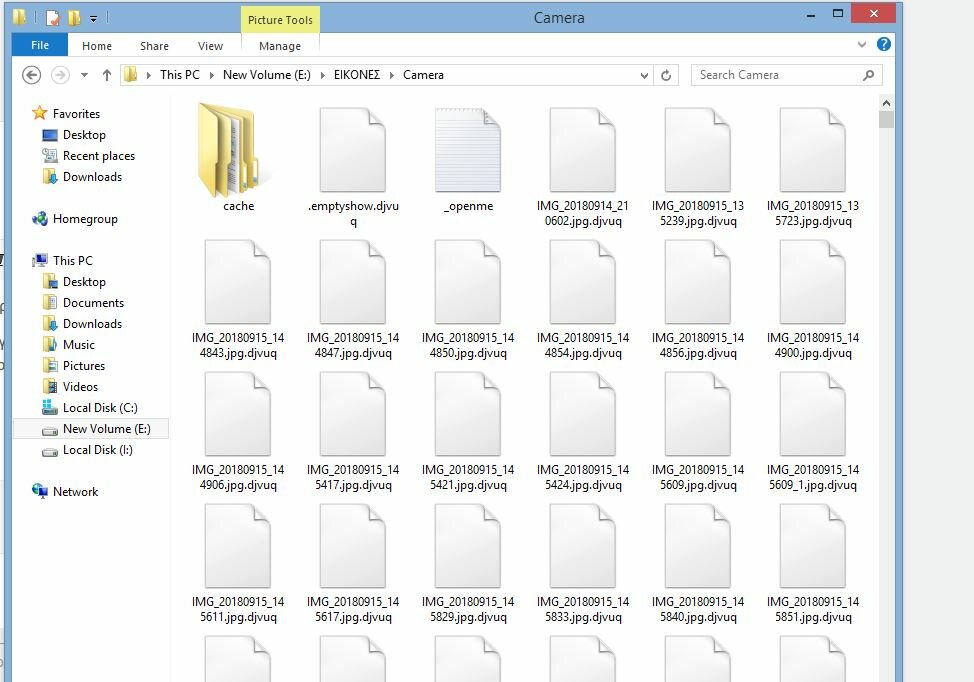Viewport: 974px width, 682px height.
Task: Select the _openme text file
Action: pyautogui.click(x=468, y=158)
